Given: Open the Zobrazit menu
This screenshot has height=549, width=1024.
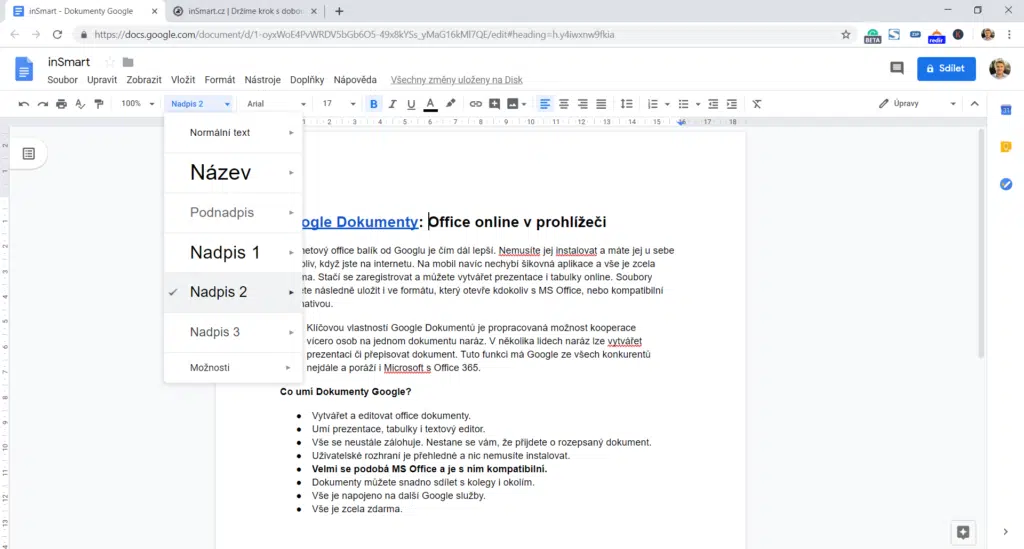Looking at the screenshot, I should [x=144, y=80].
